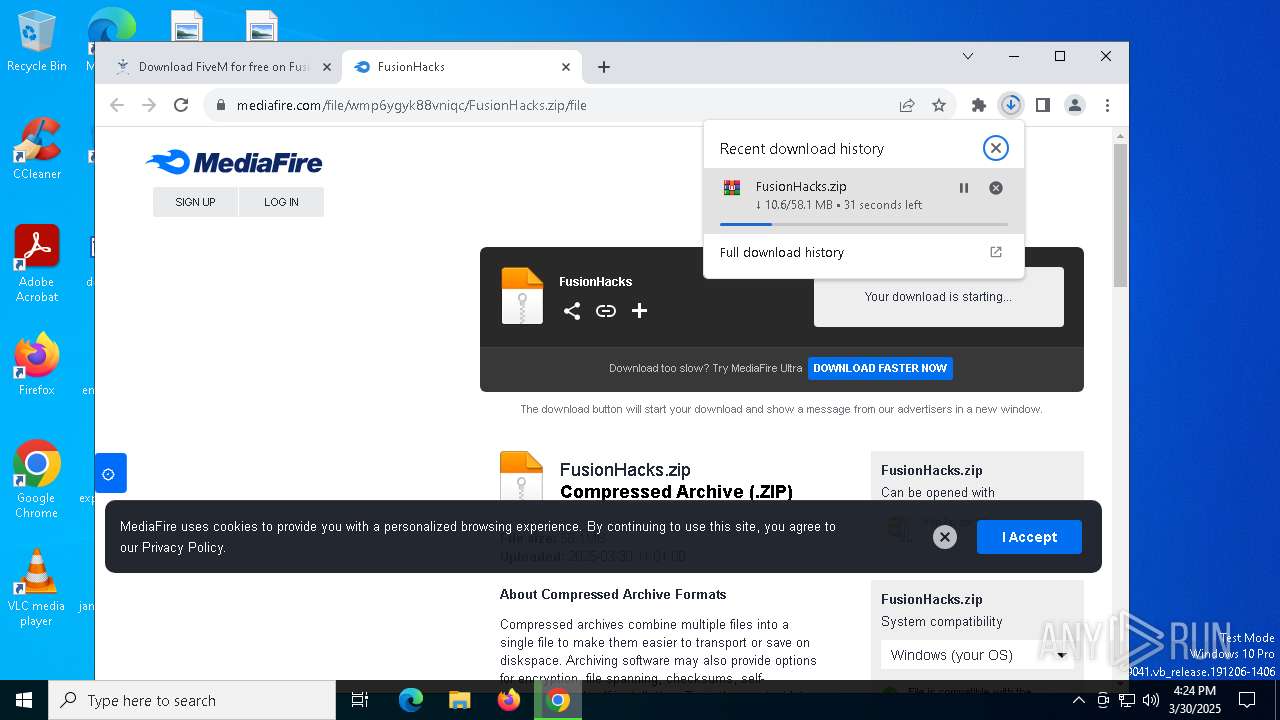Screen dimensions: 1280x720
Task: Open Microsoft Edge from taskbar
Action: pyautogui.click(x=411, y=700)
